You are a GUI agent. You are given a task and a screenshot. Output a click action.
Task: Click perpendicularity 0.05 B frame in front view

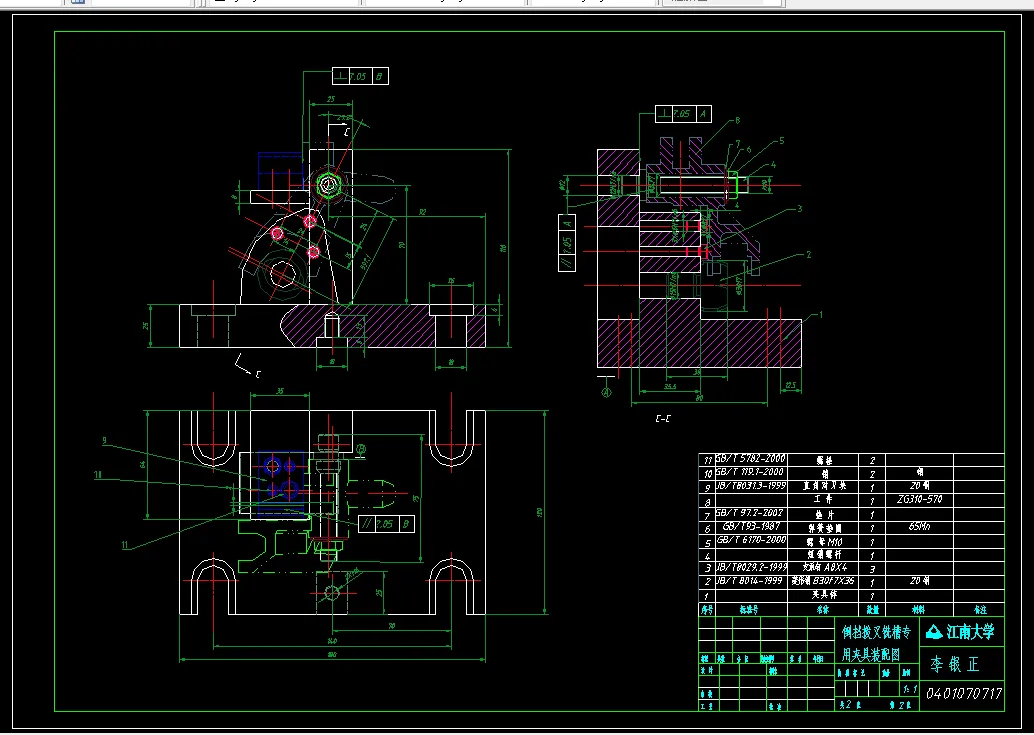click(360, 76)
